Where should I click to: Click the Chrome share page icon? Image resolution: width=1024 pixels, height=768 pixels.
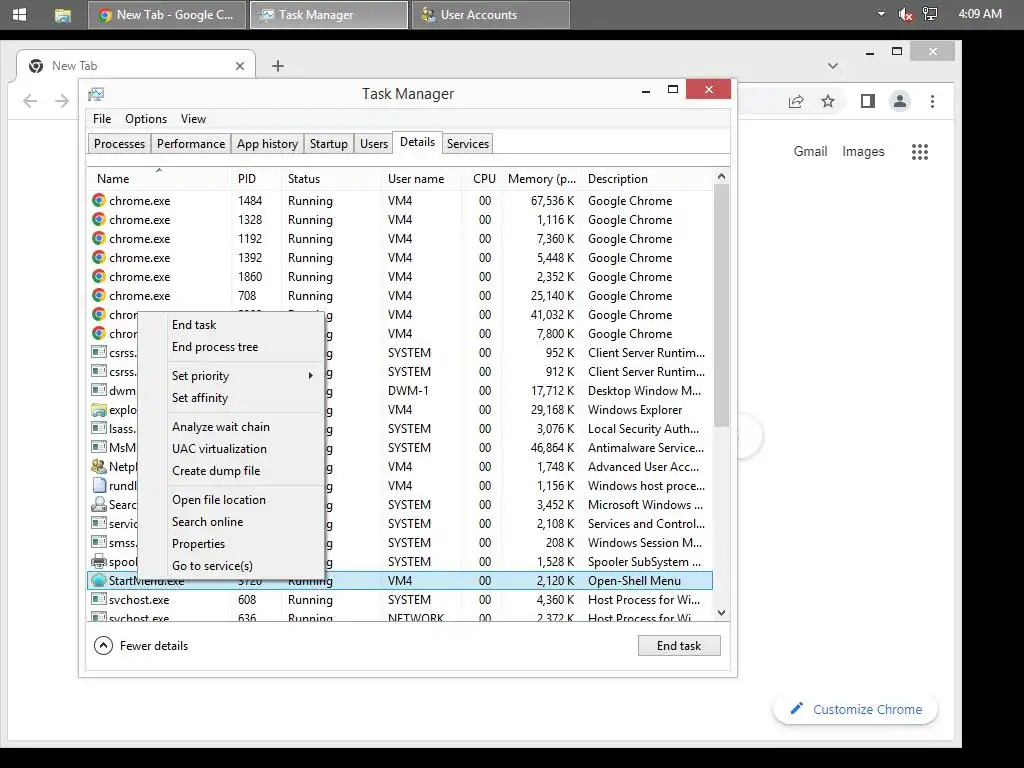(795, 101)
